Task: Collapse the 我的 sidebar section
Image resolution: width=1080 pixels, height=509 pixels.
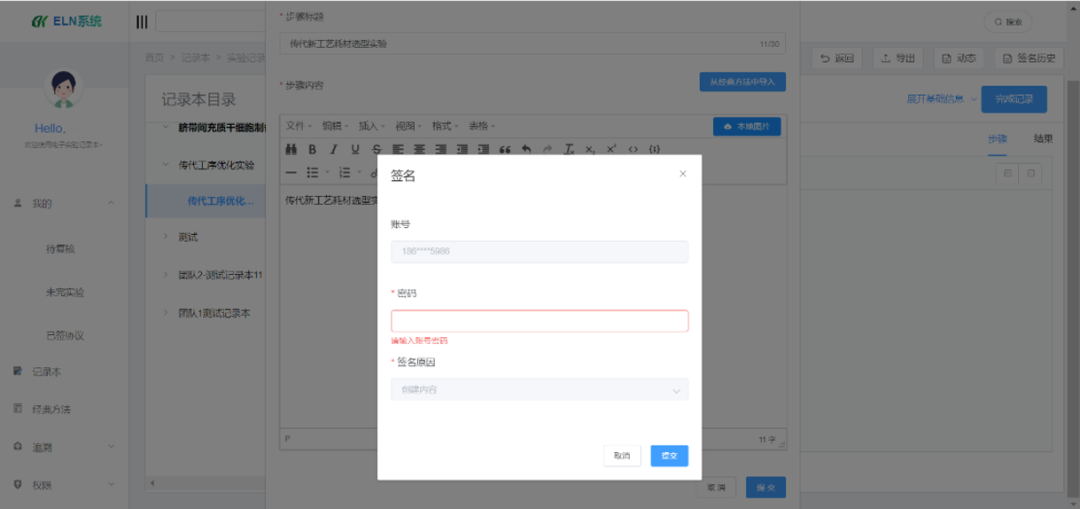Action: point(111,203)
